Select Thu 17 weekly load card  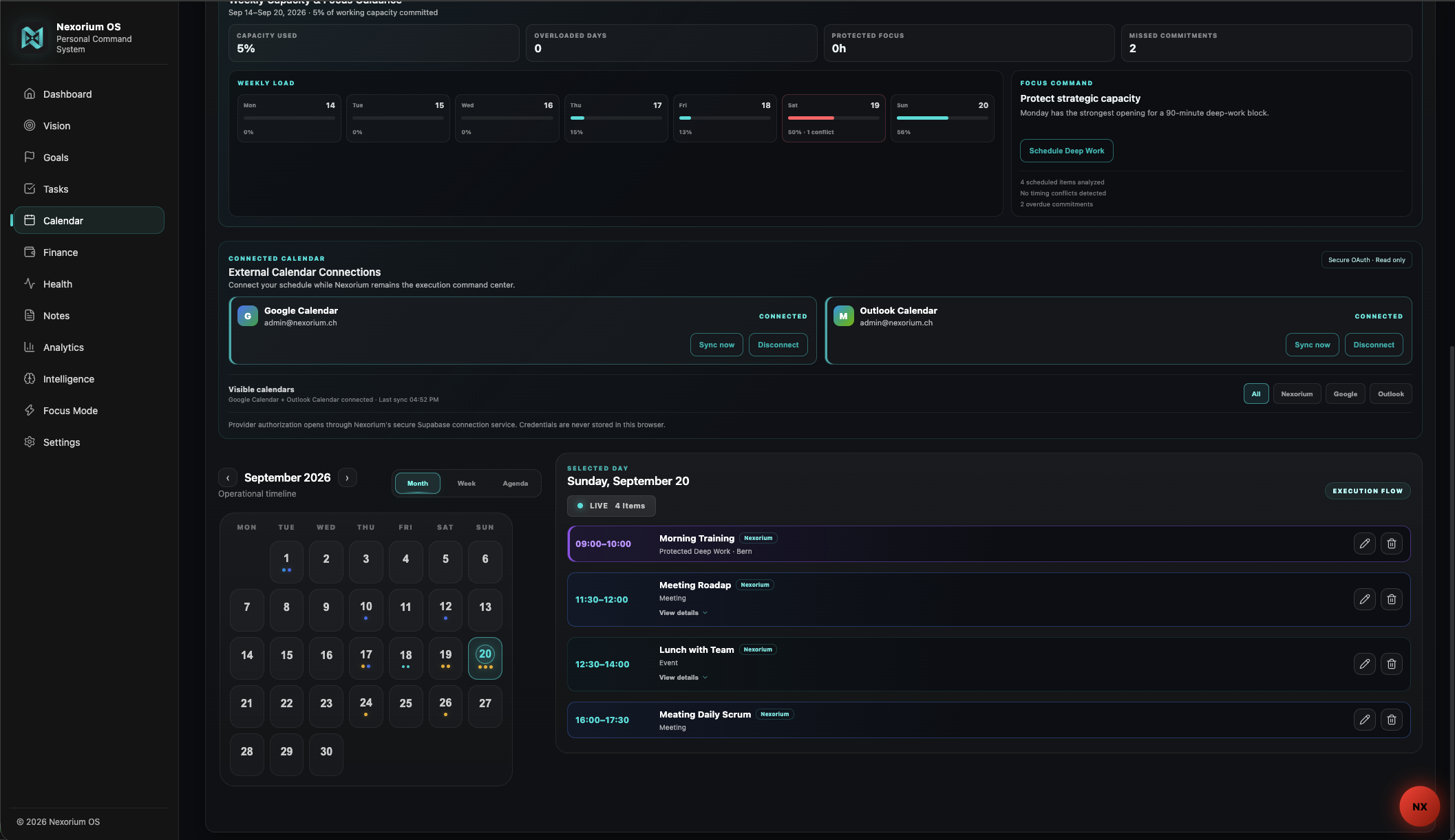pyautogui.click(x=616, y=118)
